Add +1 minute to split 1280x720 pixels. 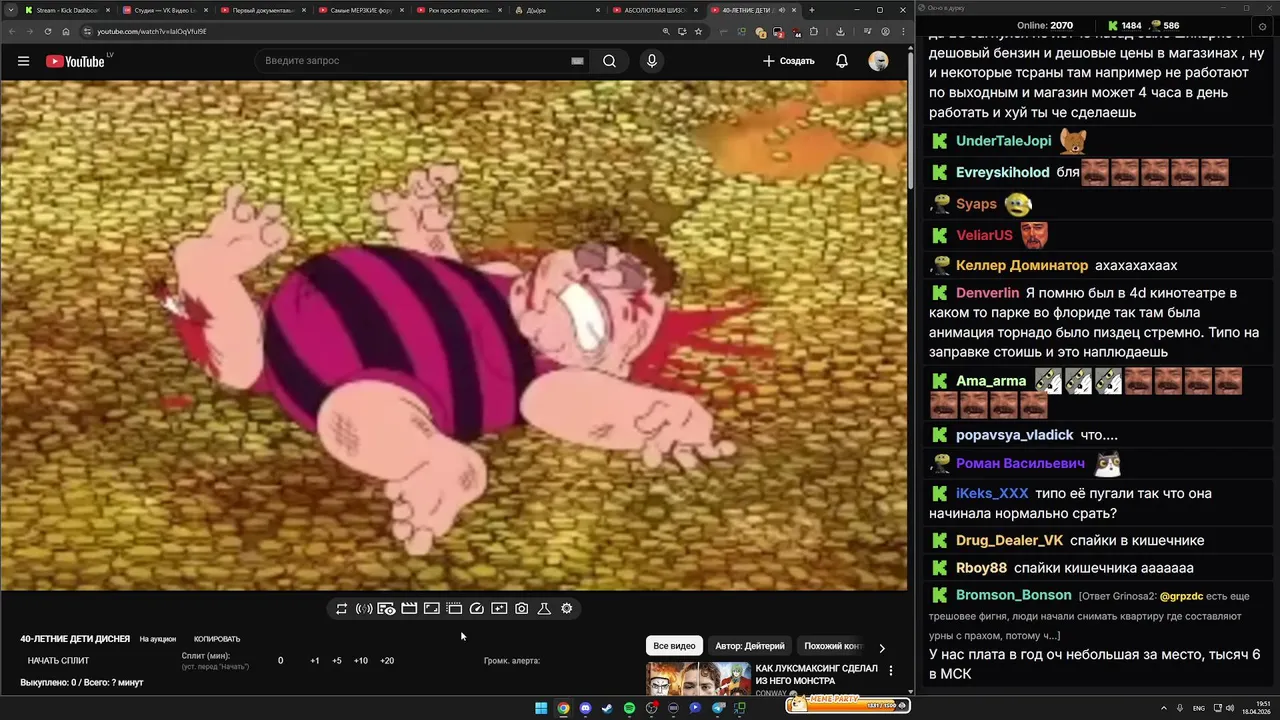(315, 661)
